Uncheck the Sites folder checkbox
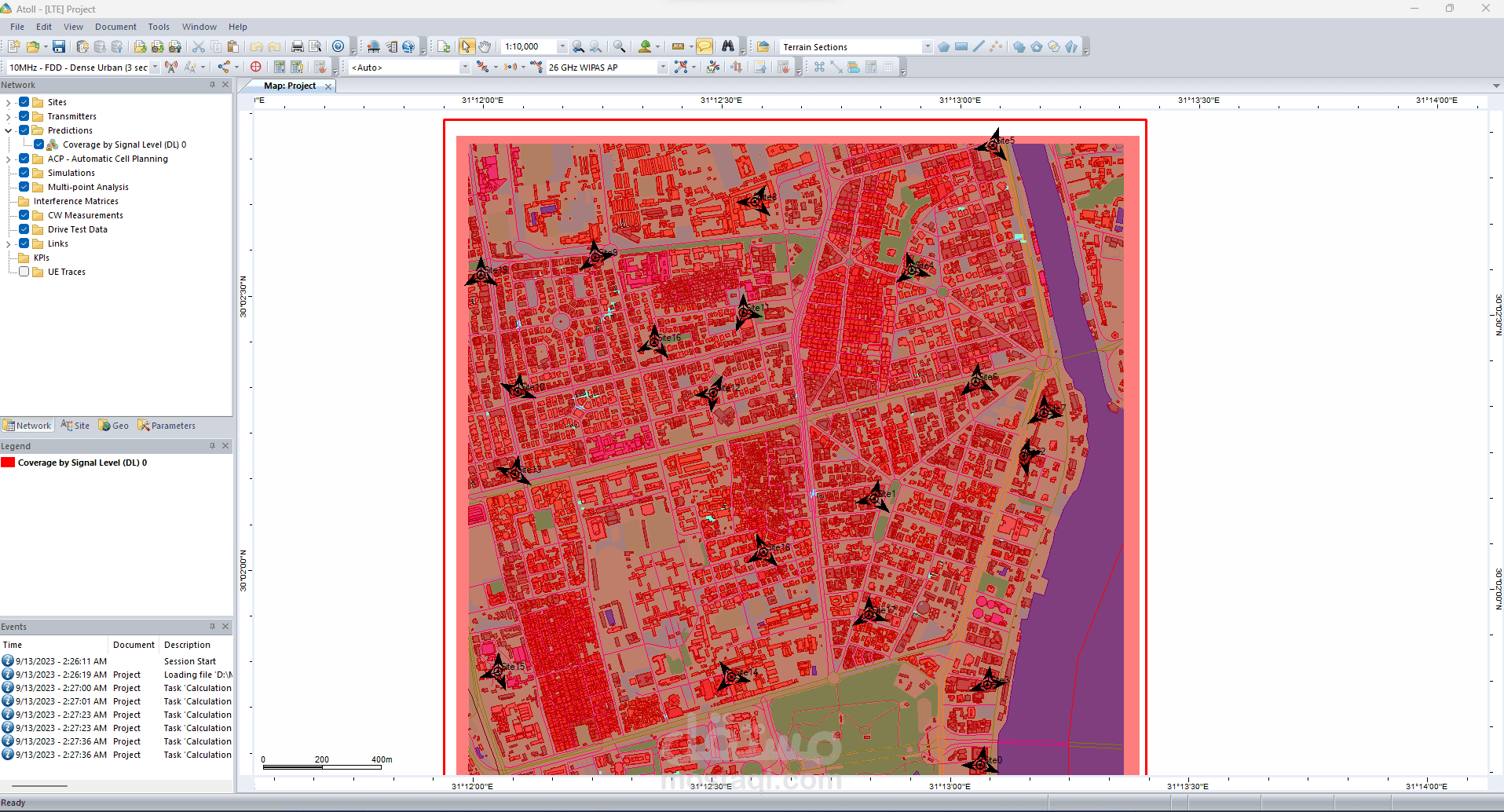The height and width of the screenshot is (812, 1504). [24, 102]
